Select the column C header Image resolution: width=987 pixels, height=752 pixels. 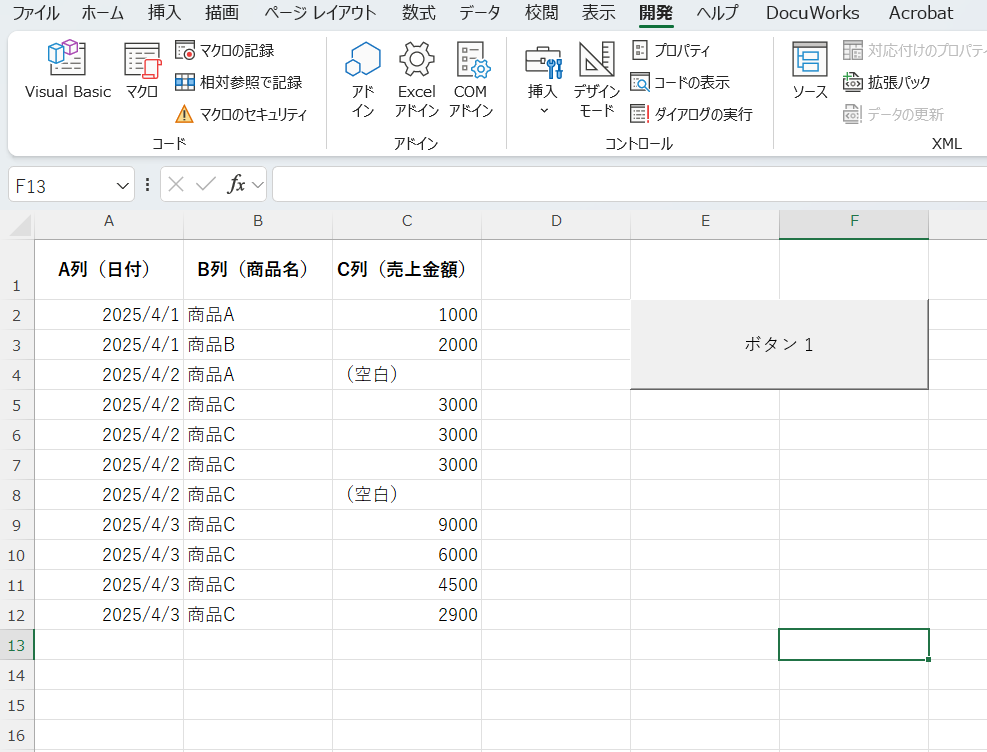pyautogui.click(x=407, y=221)
